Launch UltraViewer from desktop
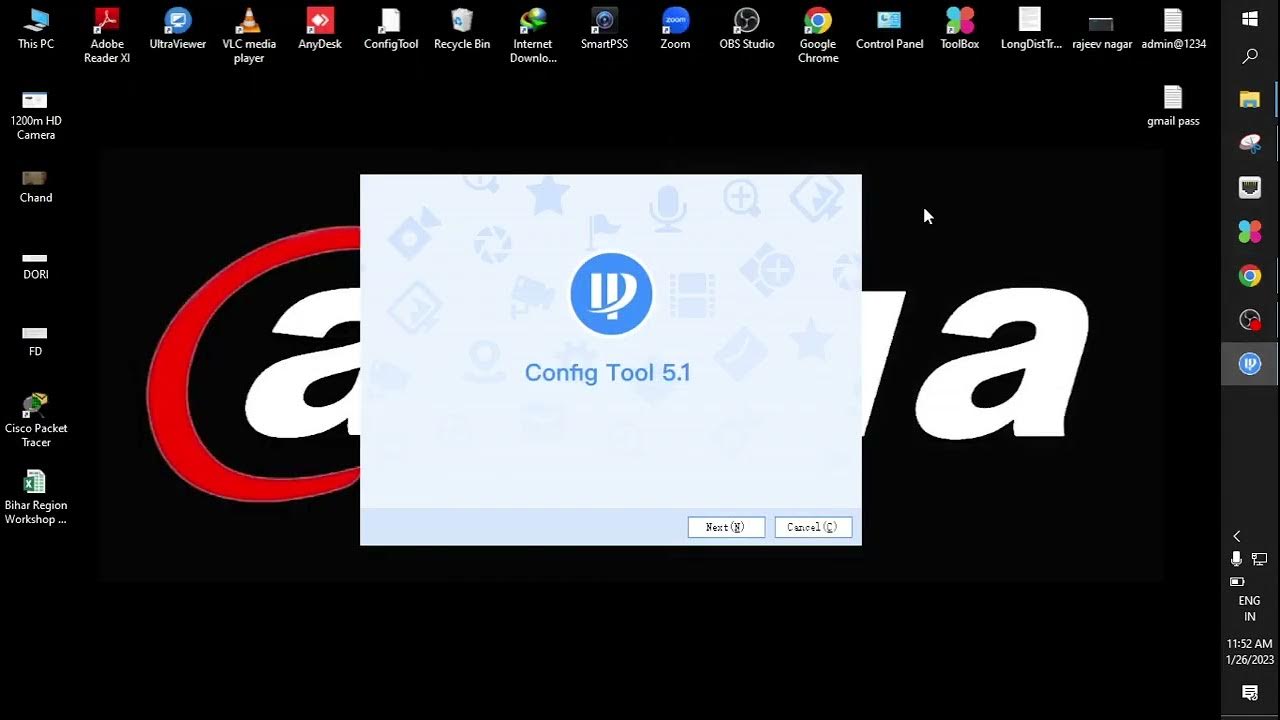Screen dimensions: 1280x720 (178, 28)
